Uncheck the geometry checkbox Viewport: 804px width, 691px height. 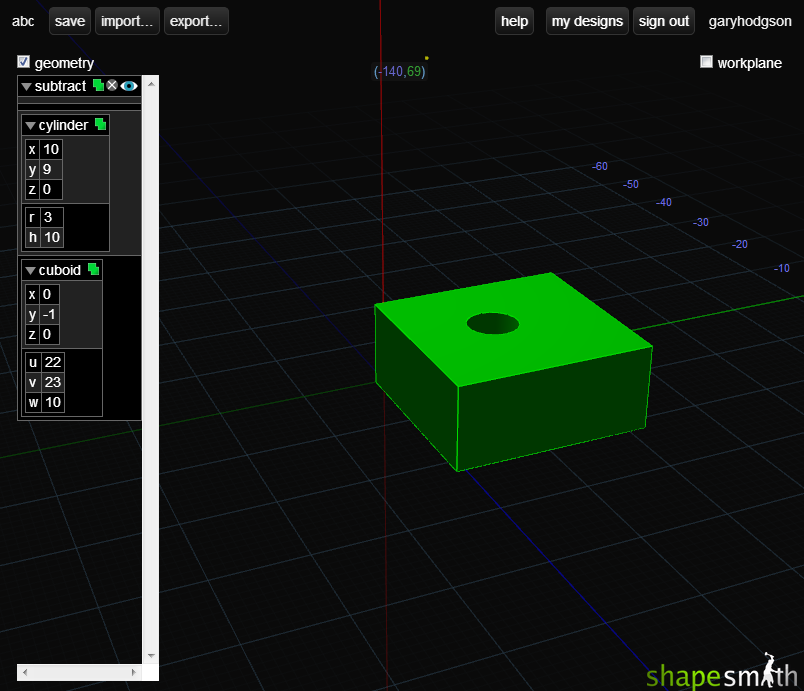click(24, 62)
